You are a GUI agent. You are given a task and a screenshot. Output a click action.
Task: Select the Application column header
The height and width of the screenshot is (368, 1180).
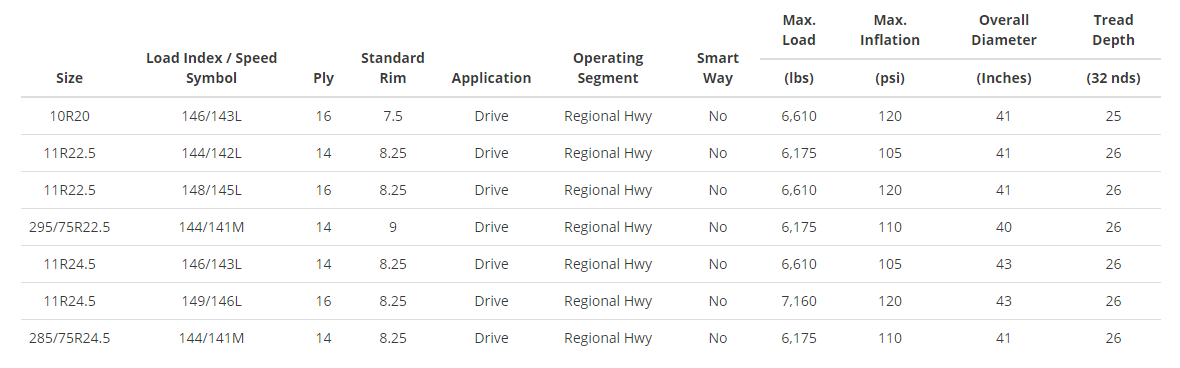[x=491, y=78]
